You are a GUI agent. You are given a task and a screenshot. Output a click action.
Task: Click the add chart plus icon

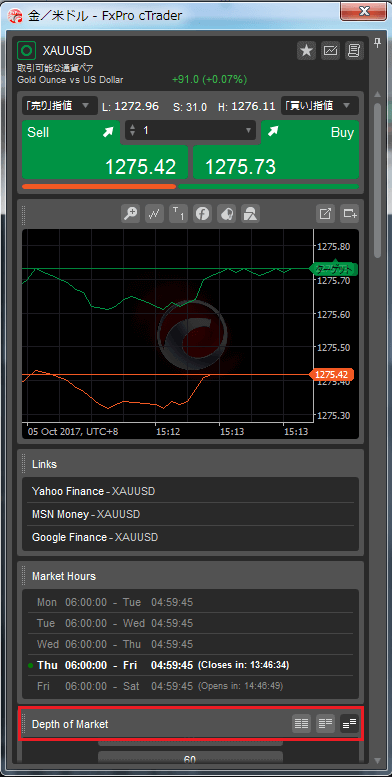(350, 214)
